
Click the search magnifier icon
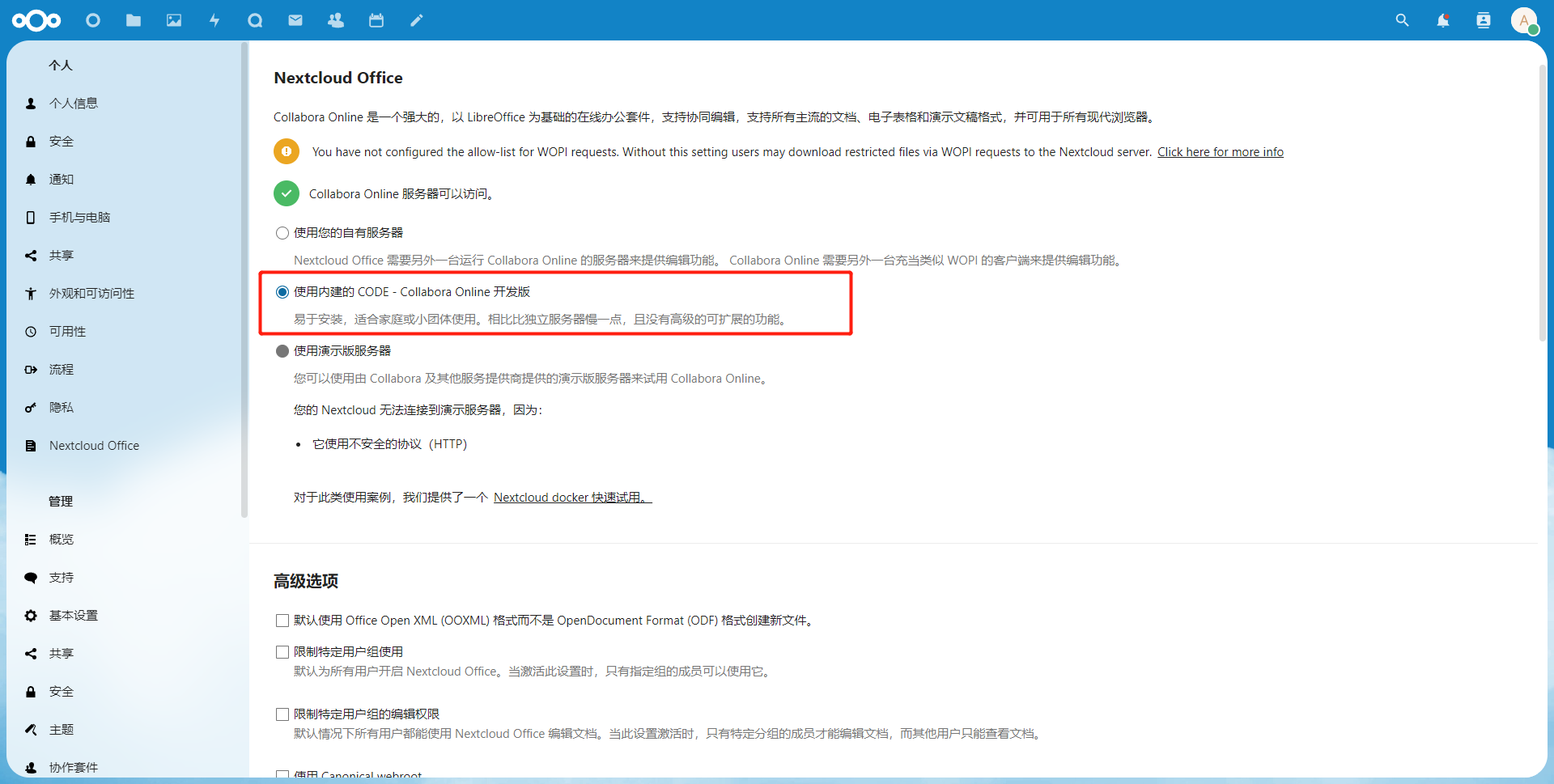click(x=1403, y=20)
